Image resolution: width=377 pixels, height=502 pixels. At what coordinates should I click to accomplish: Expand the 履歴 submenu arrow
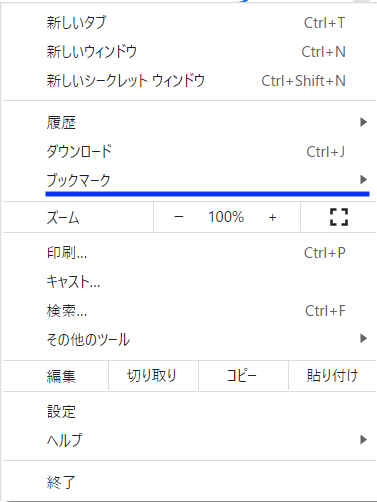(x=363, y=122)
